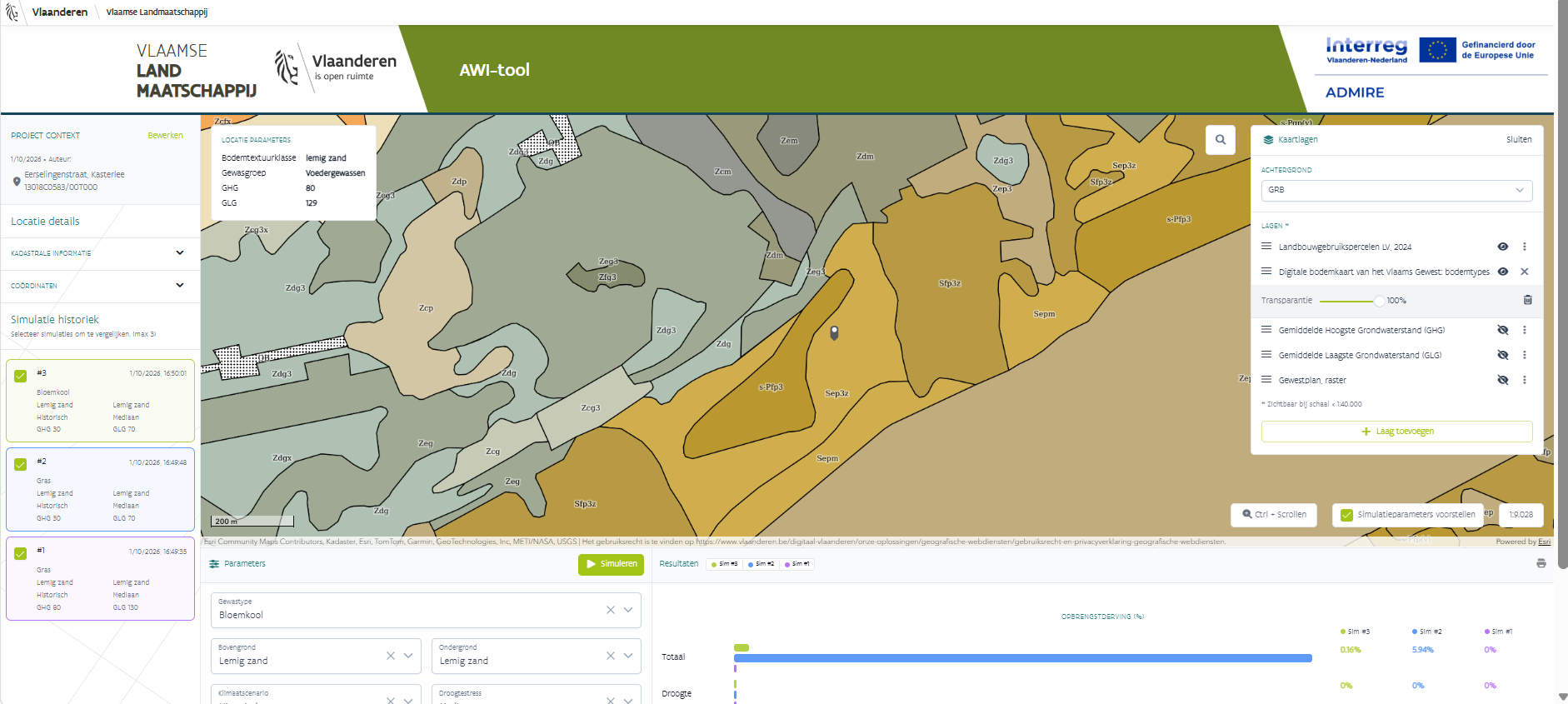
Task: Delete layer using the trash icon
Action: coord(1527,300)
